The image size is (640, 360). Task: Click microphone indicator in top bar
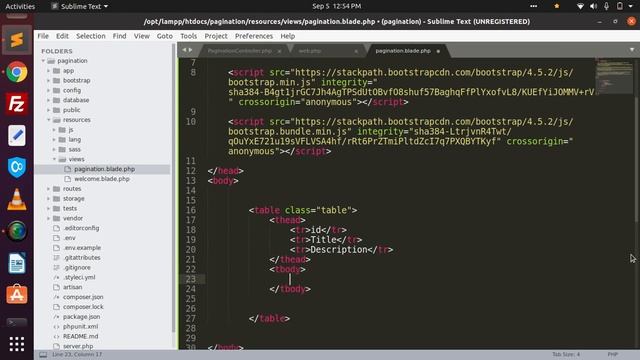(x=607, y=6)
